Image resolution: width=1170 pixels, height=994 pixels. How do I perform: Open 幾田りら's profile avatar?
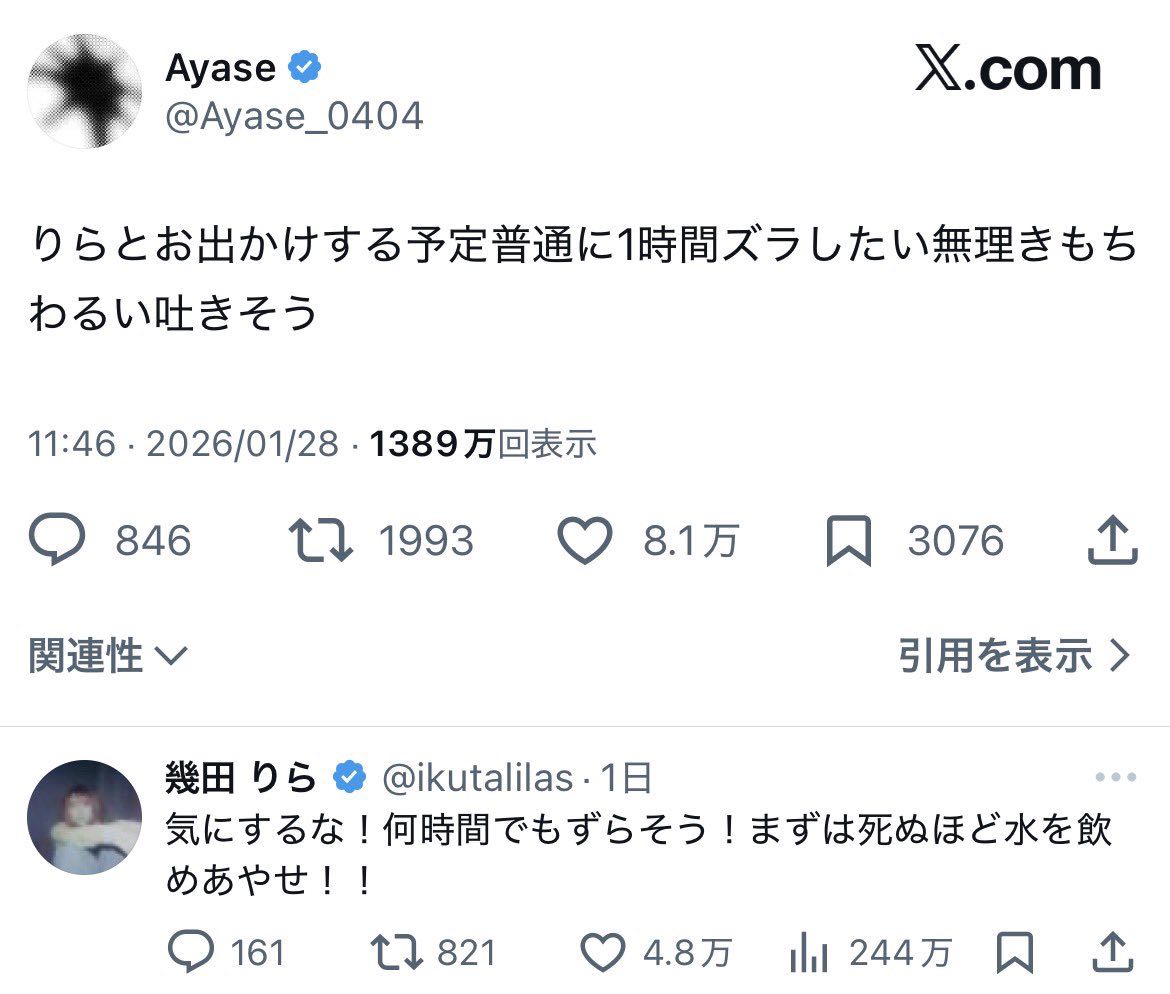[84, 818]
